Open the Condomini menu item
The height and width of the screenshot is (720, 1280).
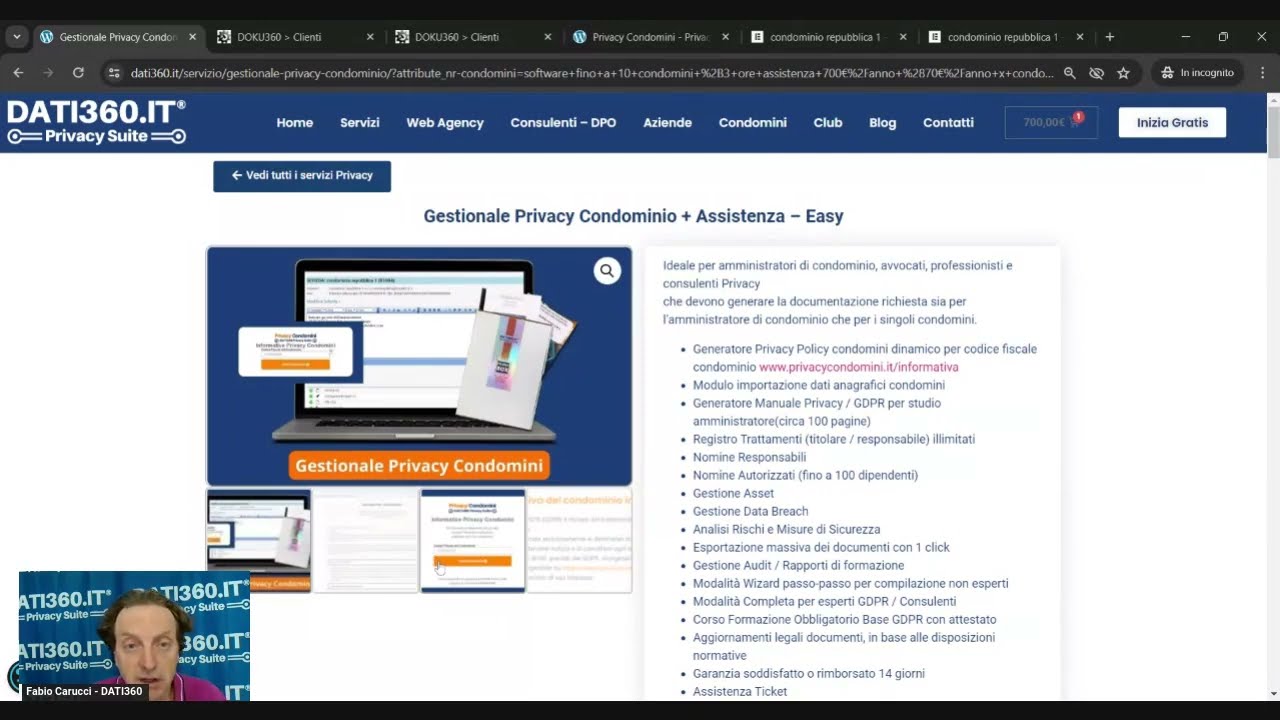tap(753, 123)
